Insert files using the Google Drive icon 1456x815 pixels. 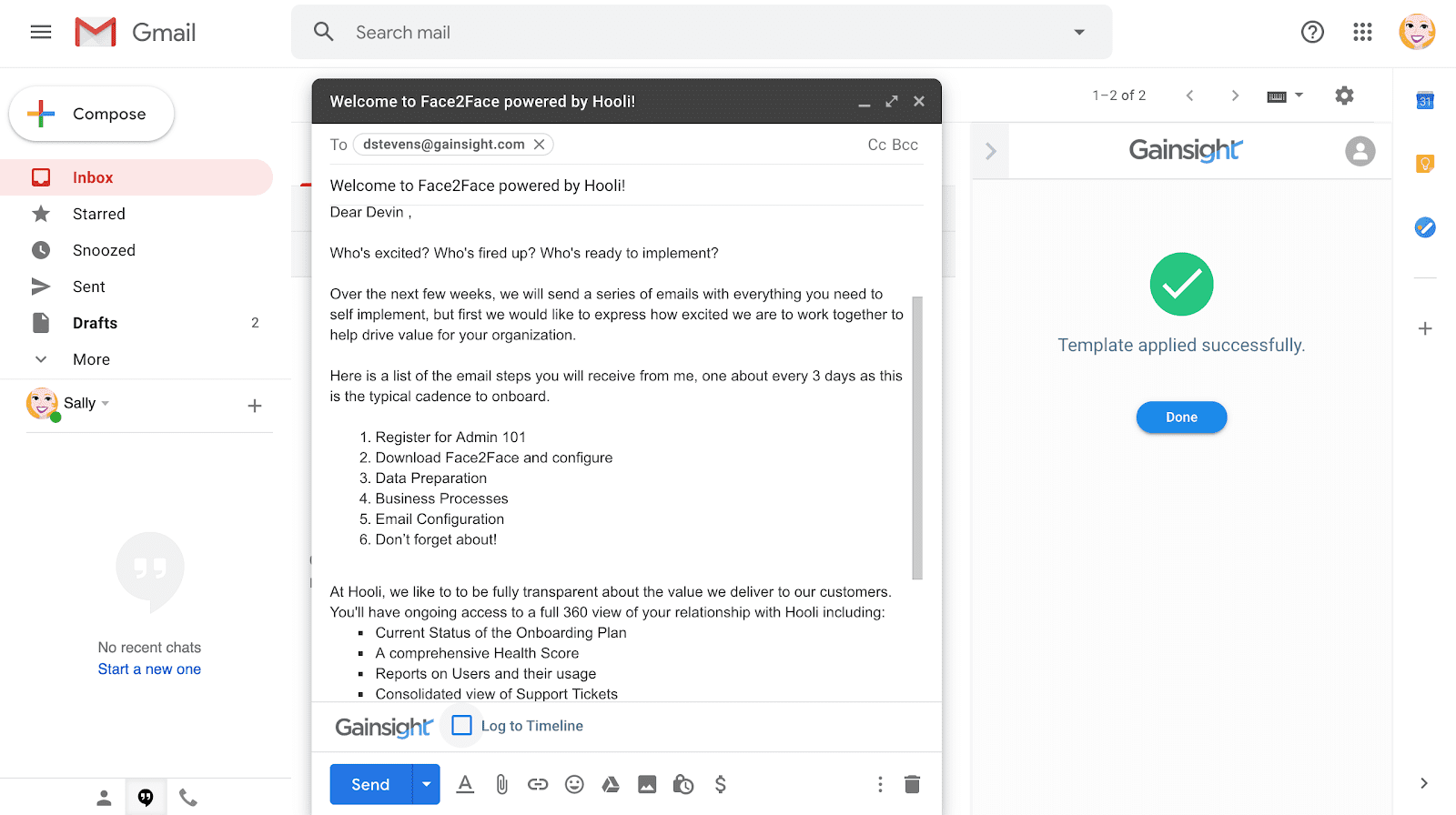point(611,784)
